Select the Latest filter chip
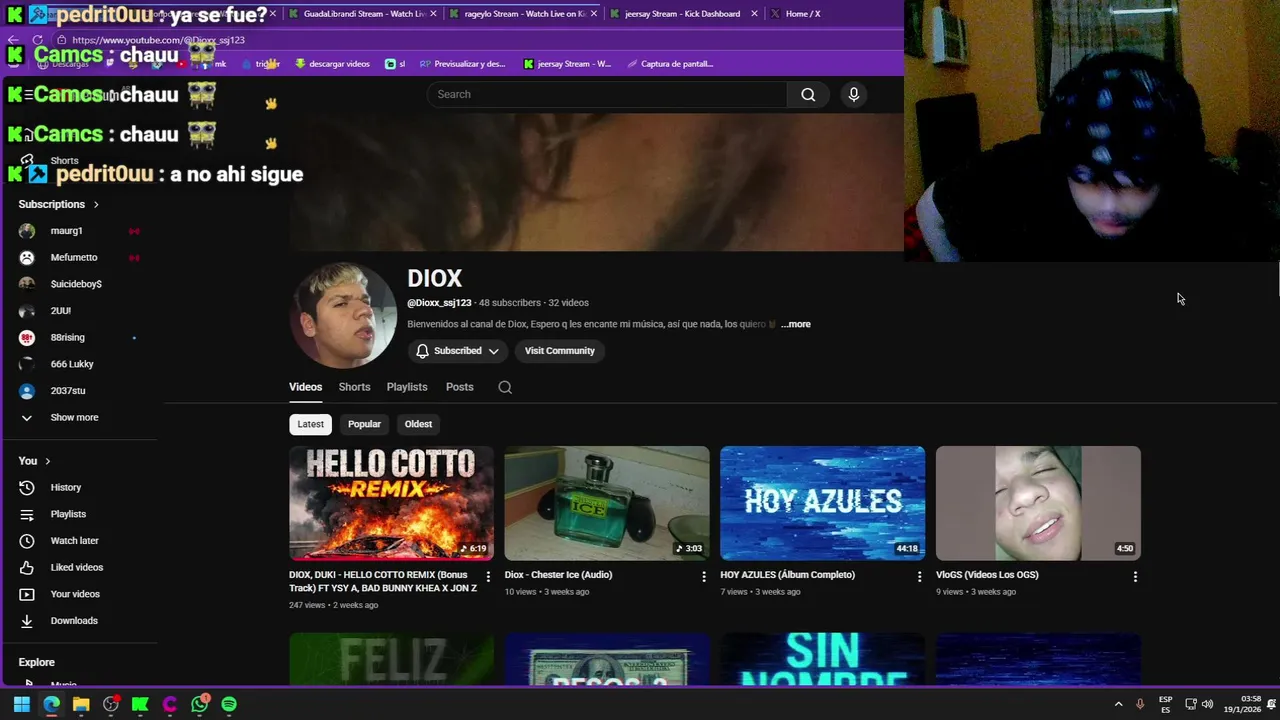Viewport: 1280px width, 720px height. [310, 424]
